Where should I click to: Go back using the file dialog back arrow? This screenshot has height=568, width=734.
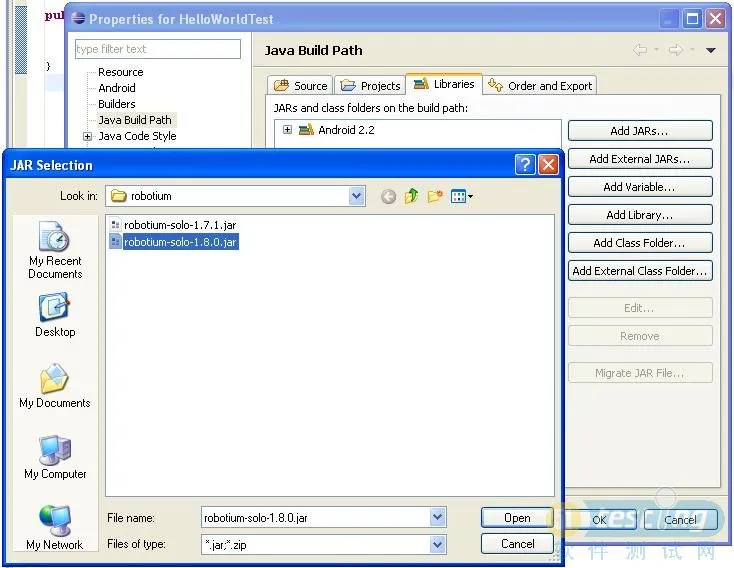point(388,197)
